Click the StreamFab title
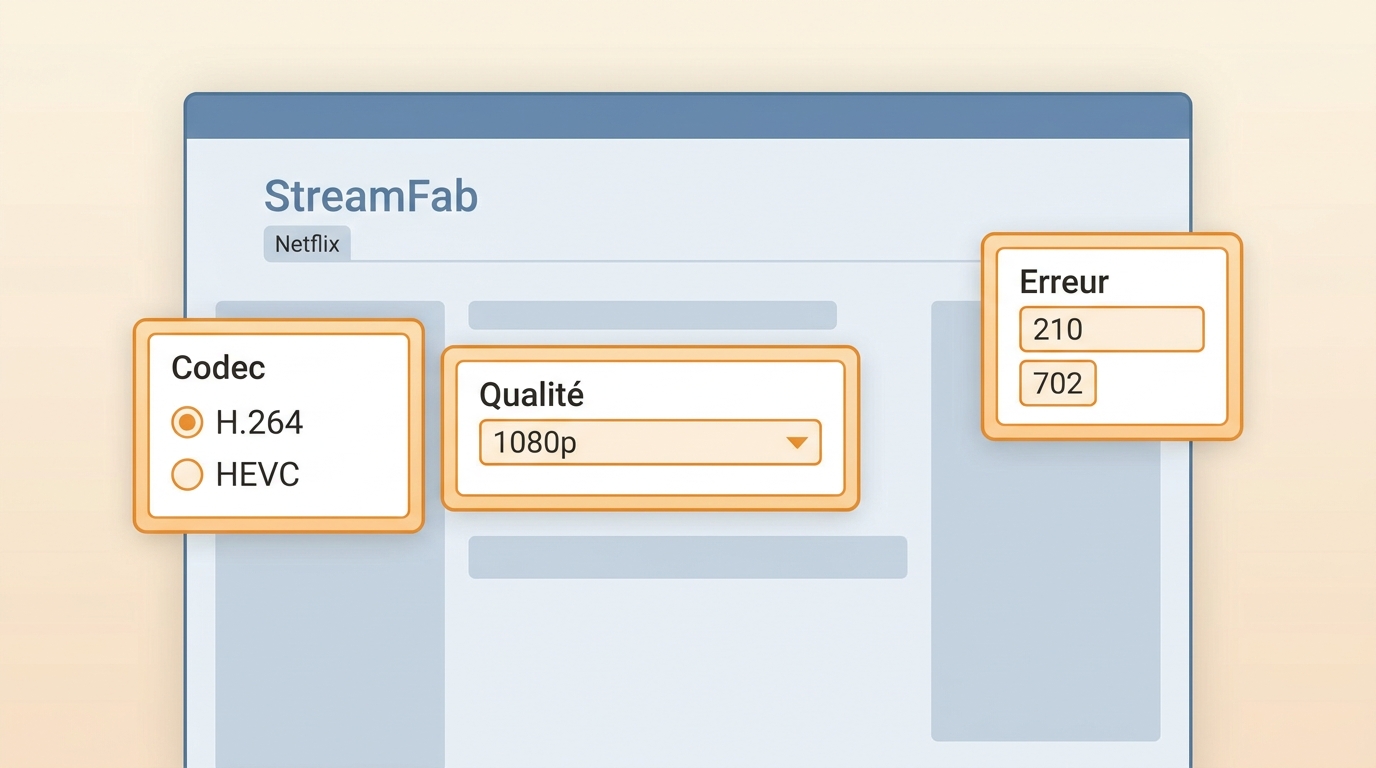The width and height of the screenshot is (1376, 768). (x=371, y=196)
